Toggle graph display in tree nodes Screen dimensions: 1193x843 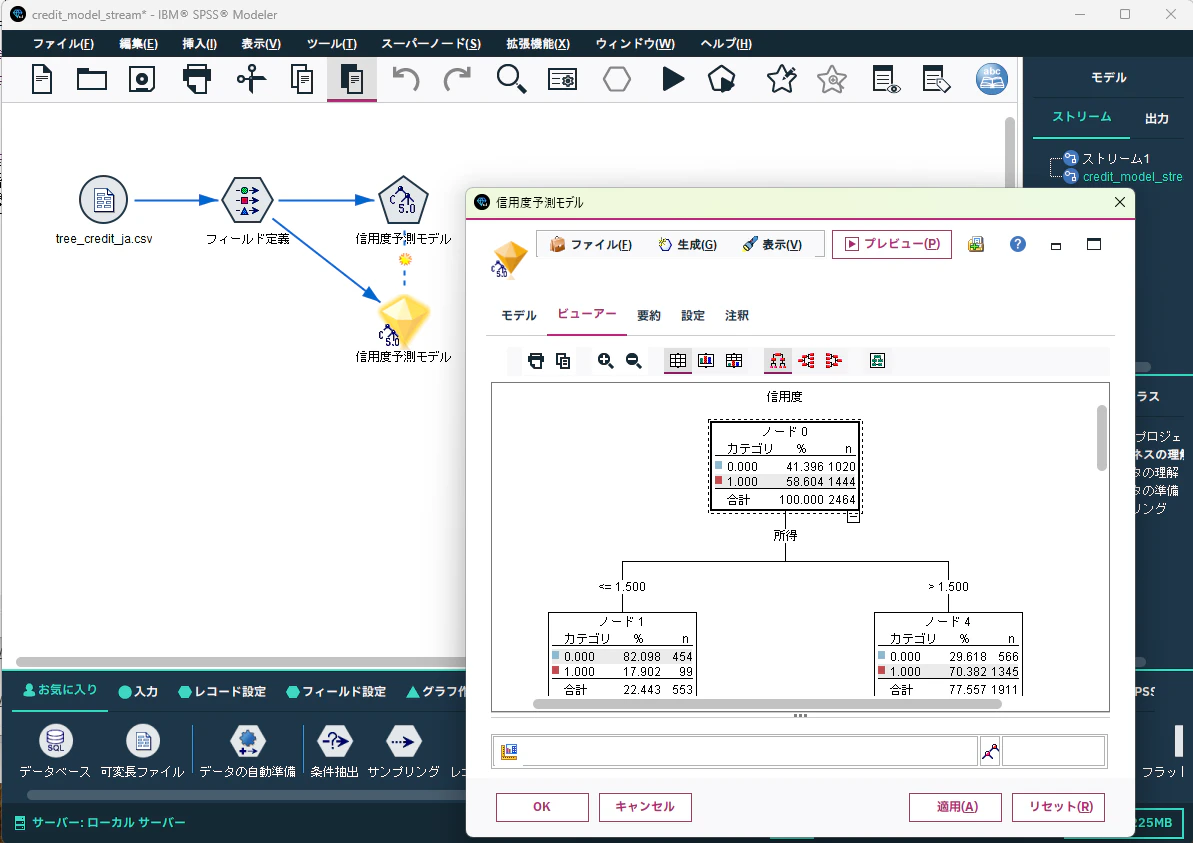pos(706,361)
